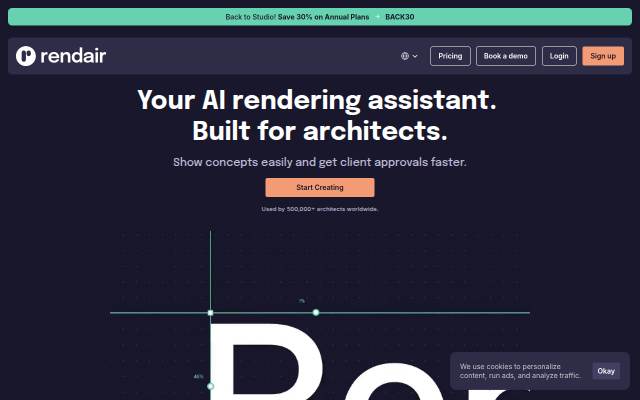This screenshot has height=400, width=640.
Task: Click the Book a demo button
Action: coord(506,56)
